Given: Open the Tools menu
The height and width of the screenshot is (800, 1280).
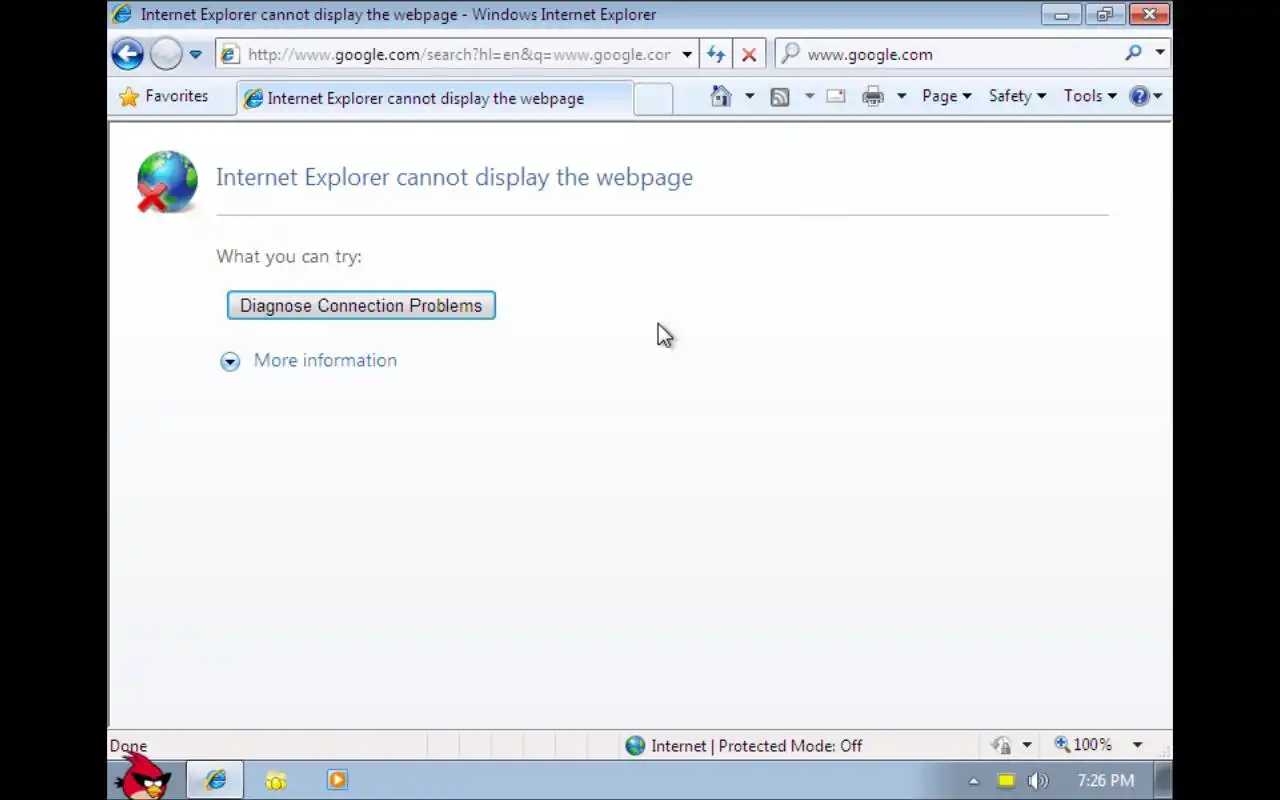Looking at the screenshot, I should pos(1090,96).
